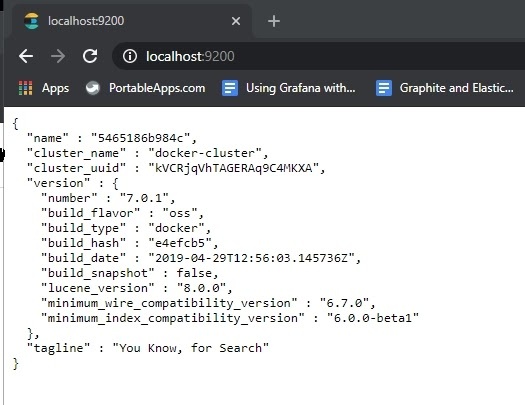Click the Elasticsearch favicon on the tab
Viewport: 525px width, 405px height.
pos(32,21)
